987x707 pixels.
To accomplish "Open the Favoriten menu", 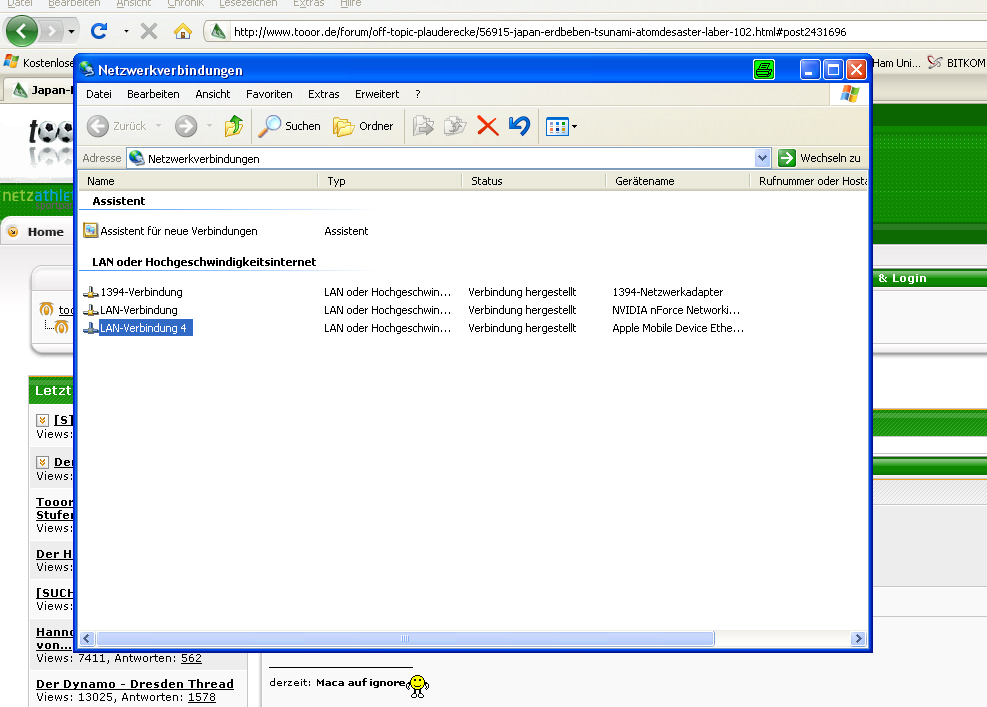I will [x=269, y=94].
